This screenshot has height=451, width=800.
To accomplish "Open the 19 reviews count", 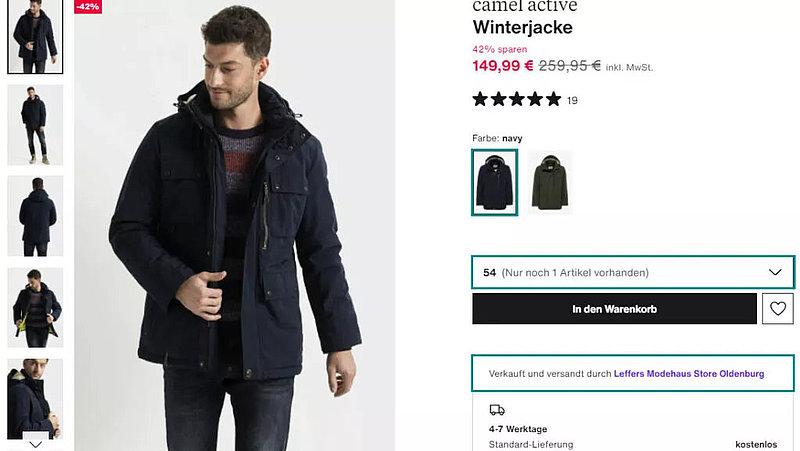I will tap(572, 100).
